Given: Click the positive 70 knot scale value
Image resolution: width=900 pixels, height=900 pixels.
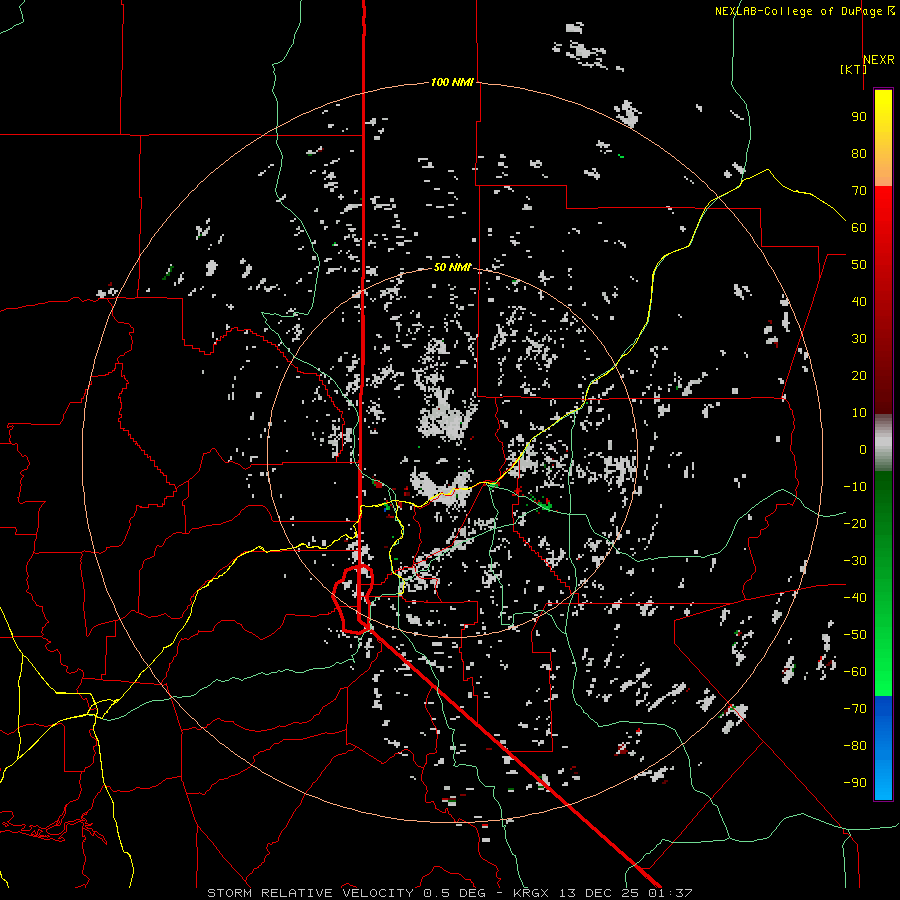Looking at the screenshot, I should 859,191.
